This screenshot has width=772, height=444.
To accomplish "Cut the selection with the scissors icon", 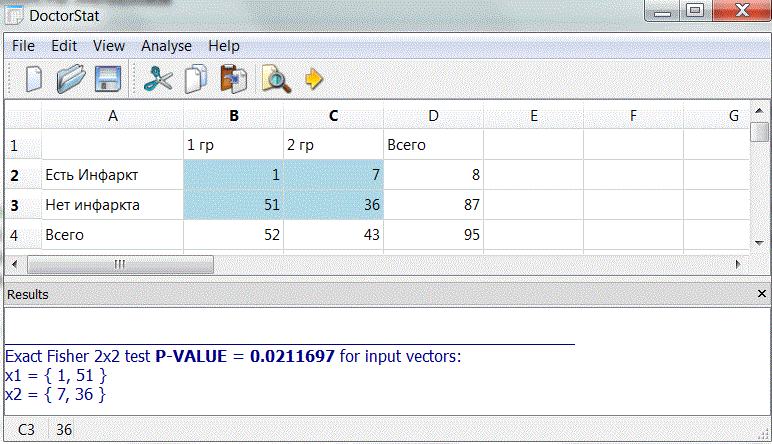I will tap(158, 78).
